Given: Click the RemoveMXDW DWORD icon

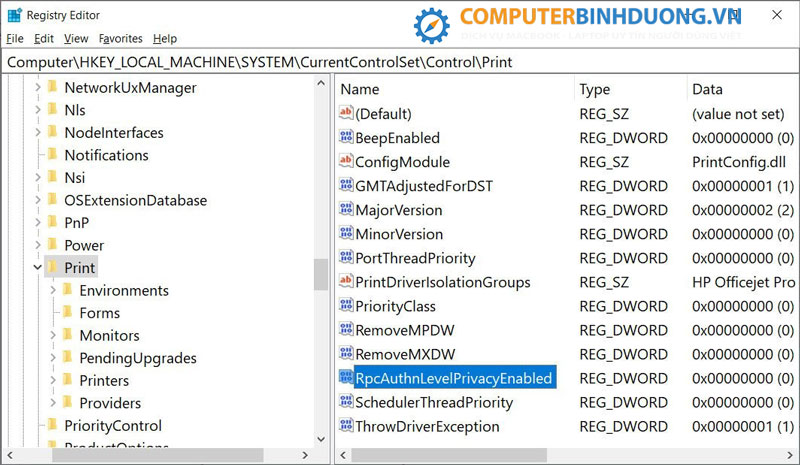Looking at the screenshot, I should coord(346,353).
